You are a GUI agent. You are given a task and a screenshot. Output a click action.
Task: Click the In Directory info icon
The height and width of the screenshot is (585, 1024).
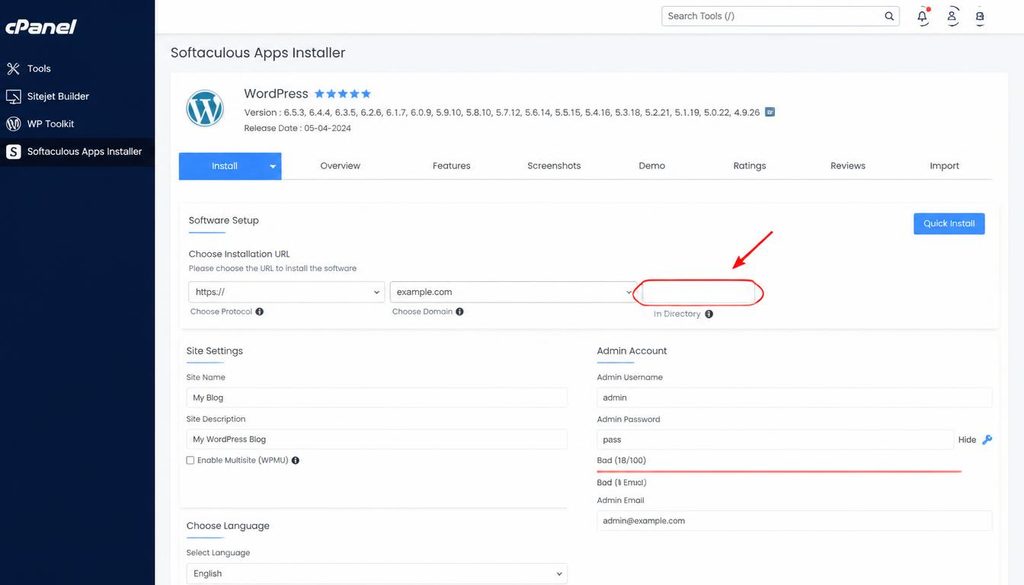(x=709, y=314)
